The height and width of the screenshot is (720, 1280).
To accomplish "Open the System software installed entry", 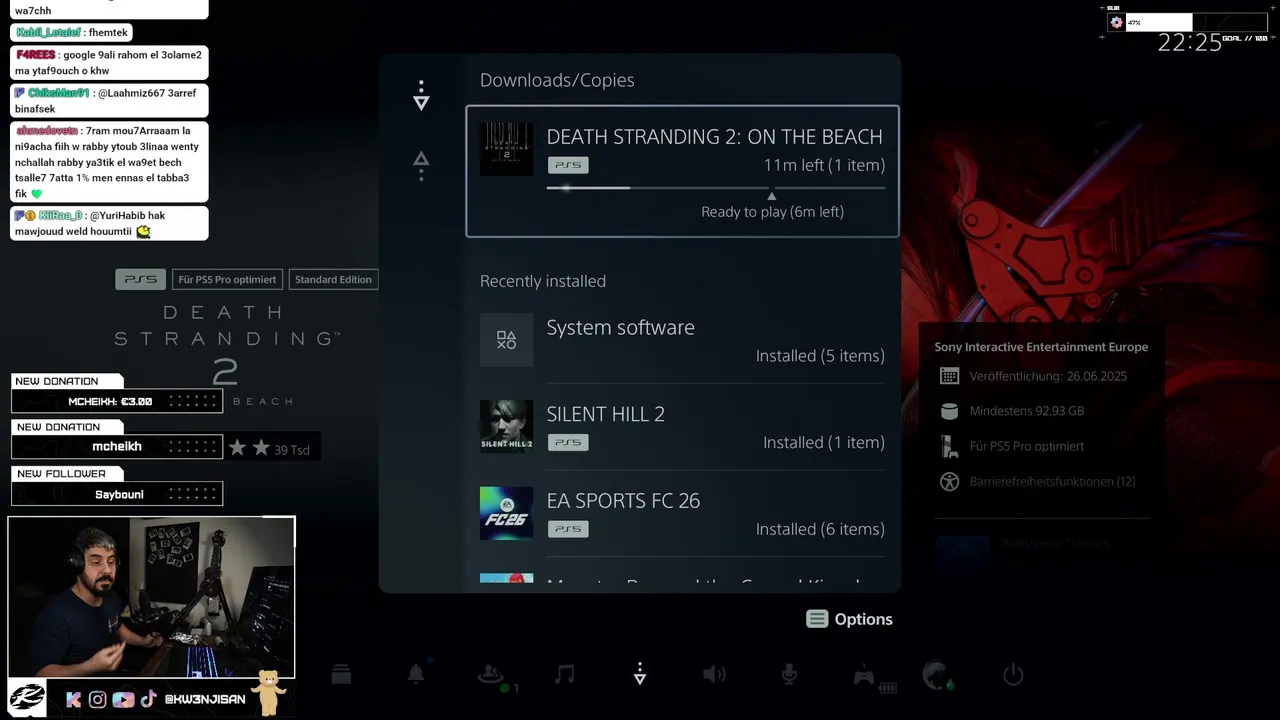I will point(682,340).
